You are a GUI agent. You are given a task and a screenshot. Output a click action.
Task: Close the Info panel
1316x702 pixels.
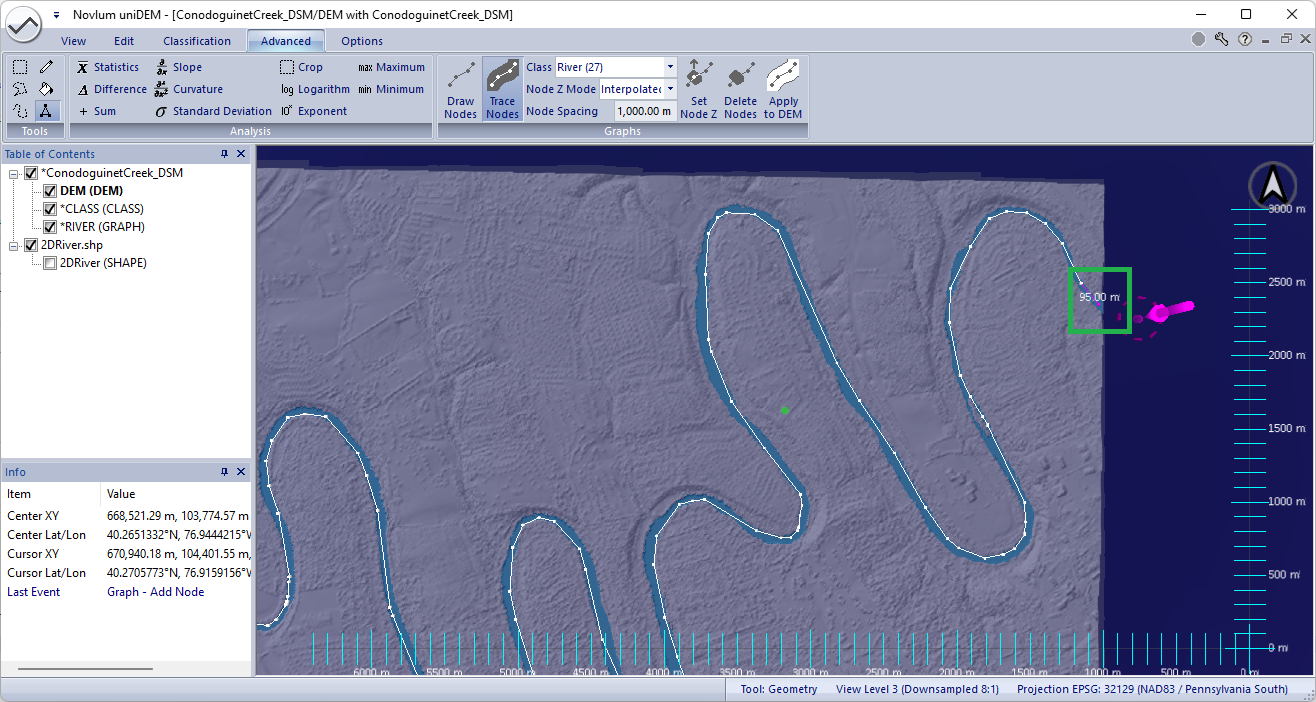[x=241, y=472]
